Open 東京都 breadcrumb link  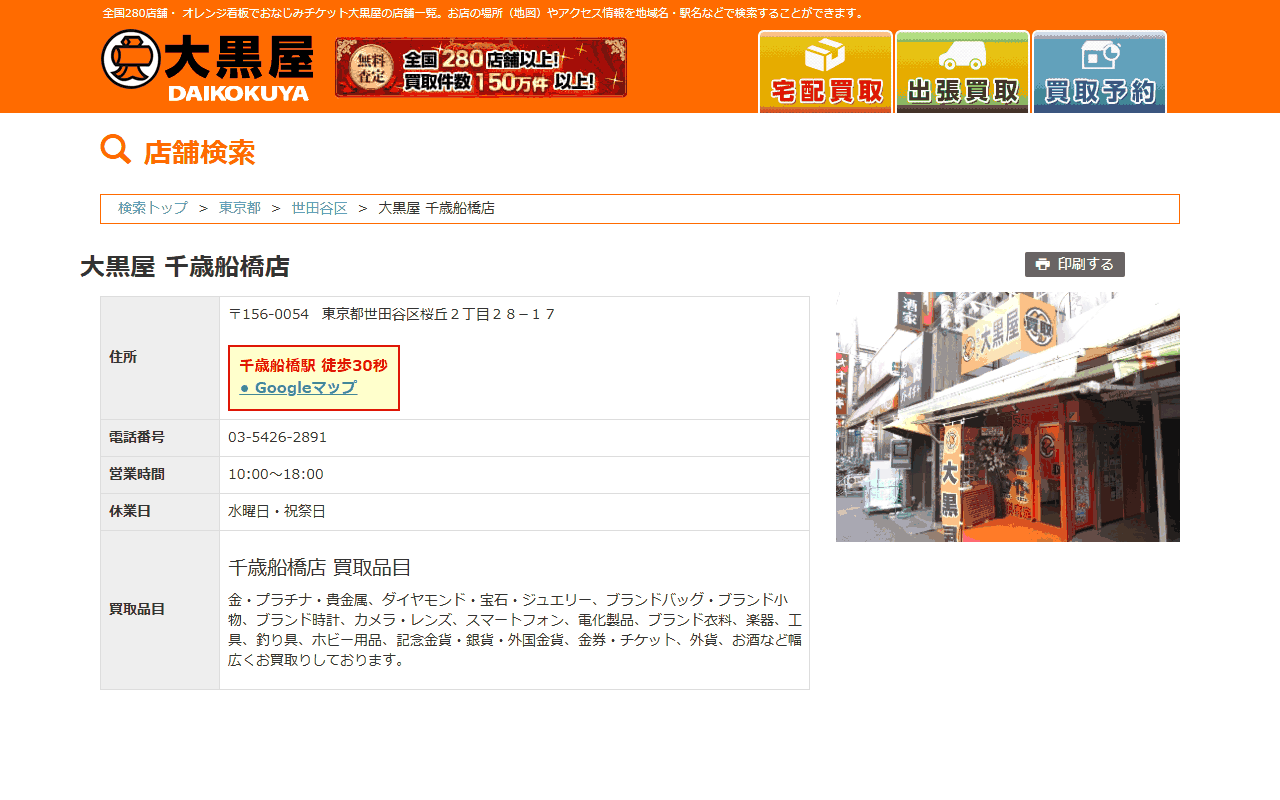pyautogui.click(x=240, y=208)
